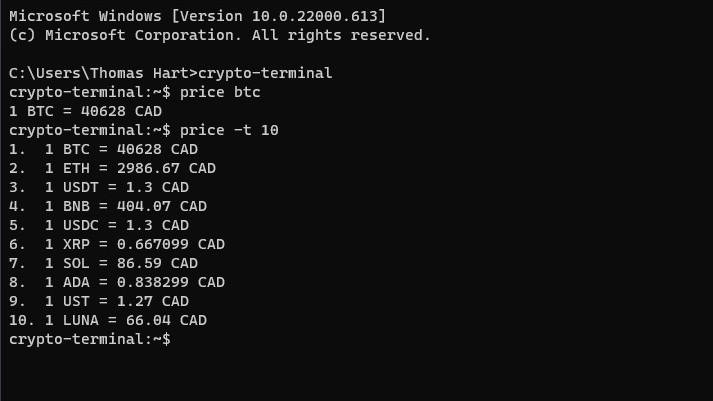Click the BNB price row
The width and height of the screenshot is (713, 401).
[x=107, y=206]
